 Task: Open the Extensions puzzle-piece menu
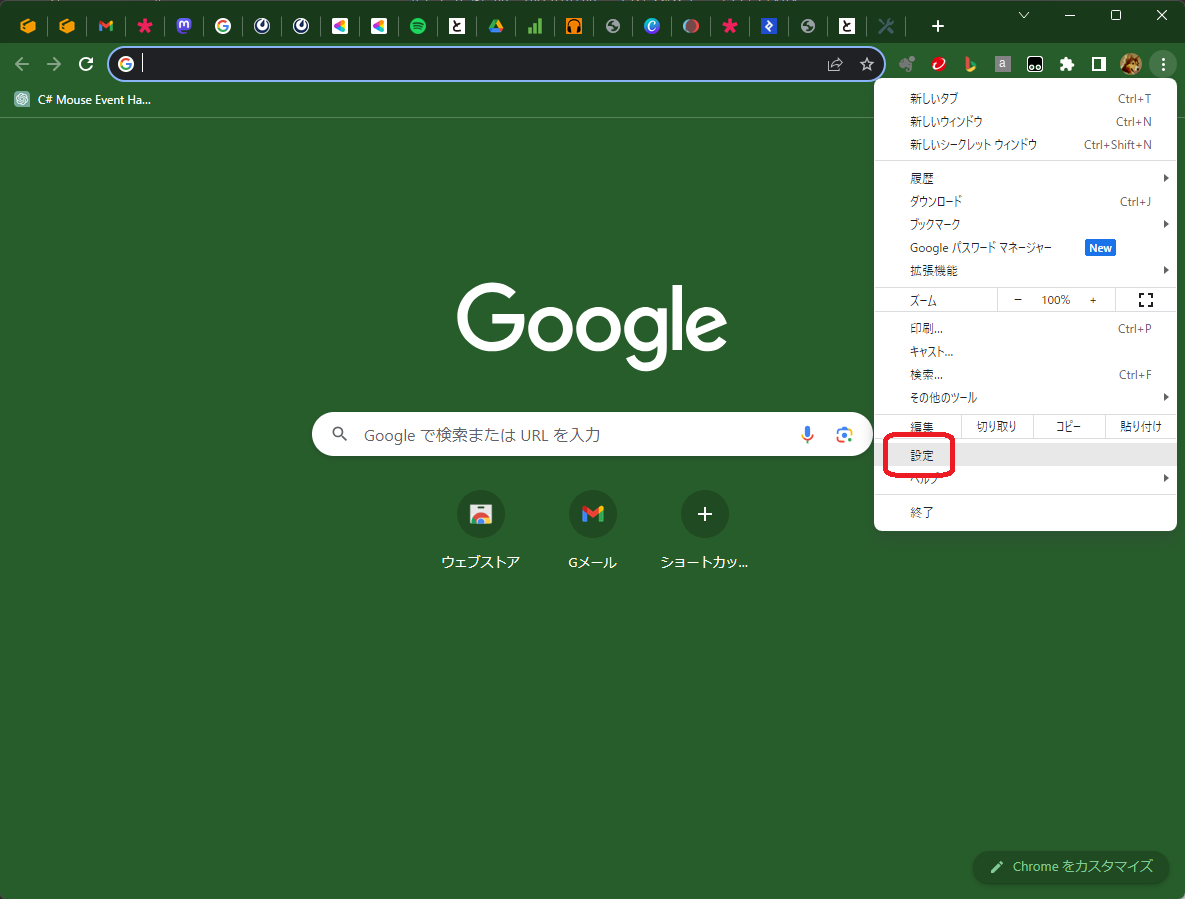click(x=1066, y=63)
